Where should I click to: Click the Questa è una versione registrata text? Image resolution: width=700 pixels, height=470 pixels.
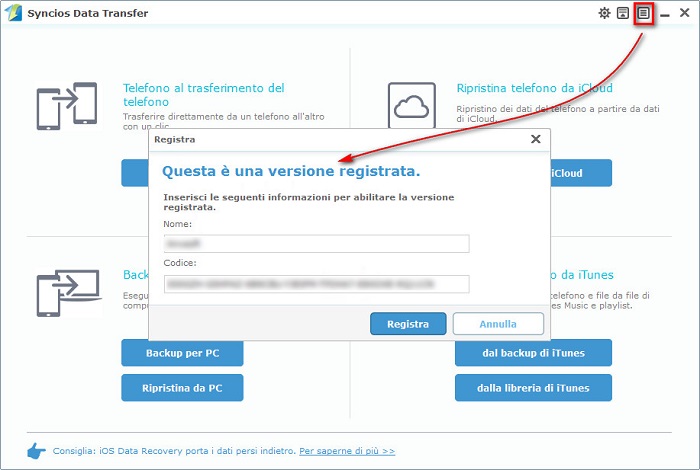pos(291,171)
